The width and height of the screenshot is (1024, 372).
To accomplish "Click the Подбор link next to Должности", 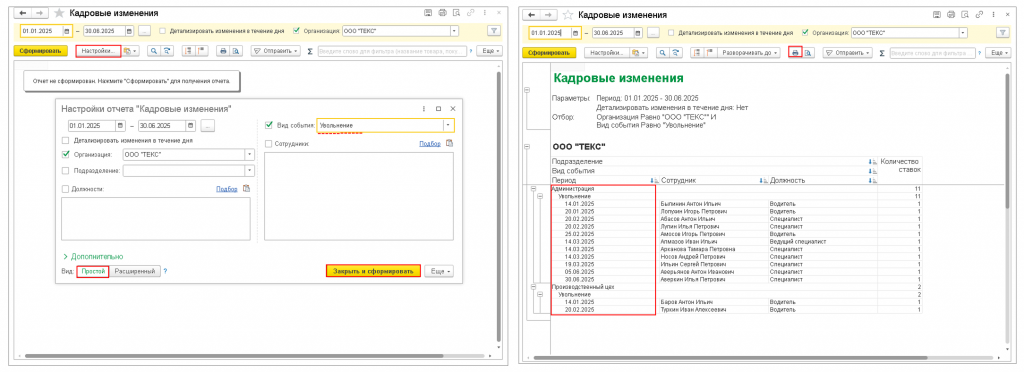I will pyautogui.click(x=226, y=189).
